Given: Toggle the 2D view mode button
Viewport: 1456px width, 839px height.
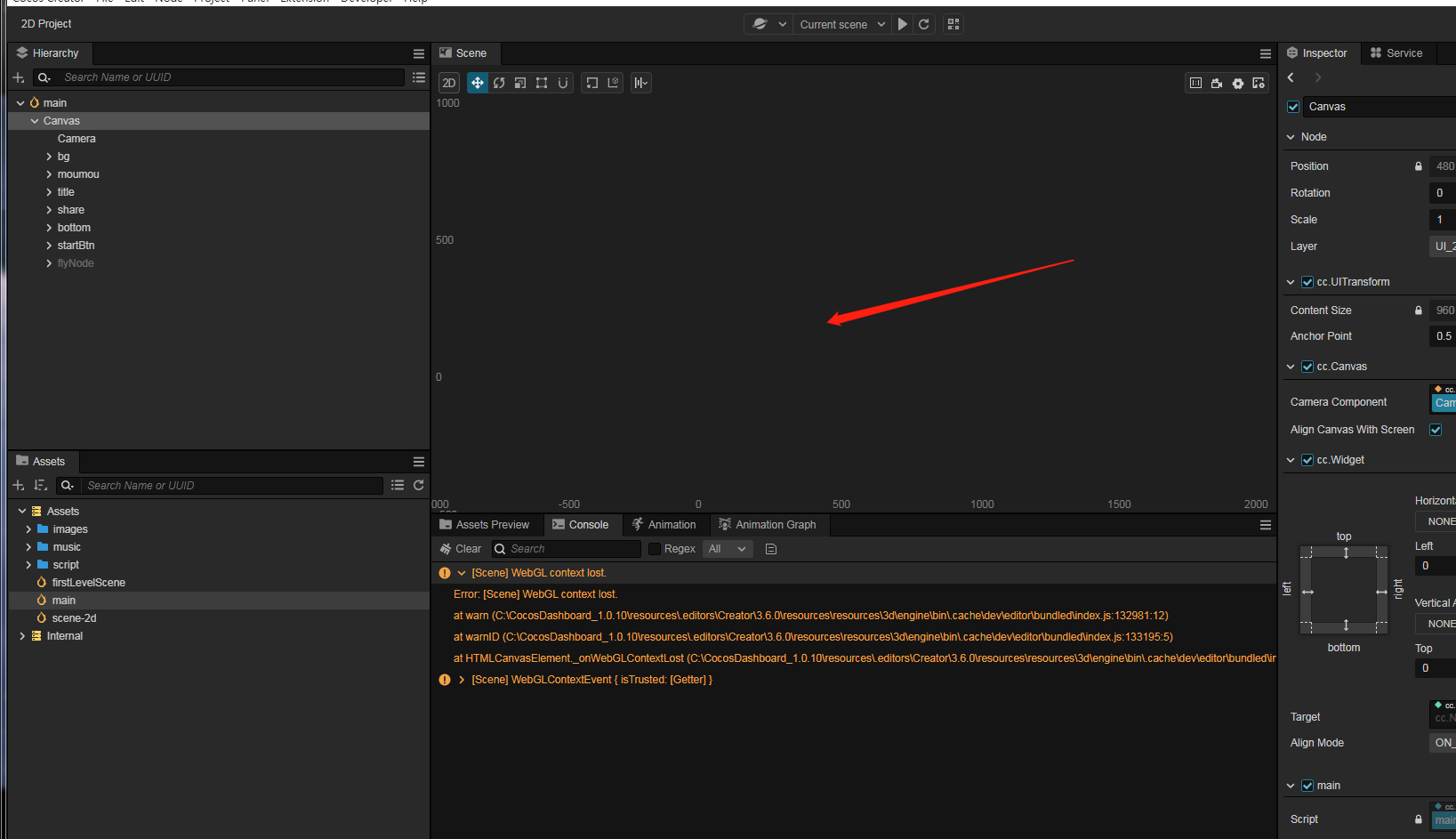Looking at the screenshot, I should (449, 83).
